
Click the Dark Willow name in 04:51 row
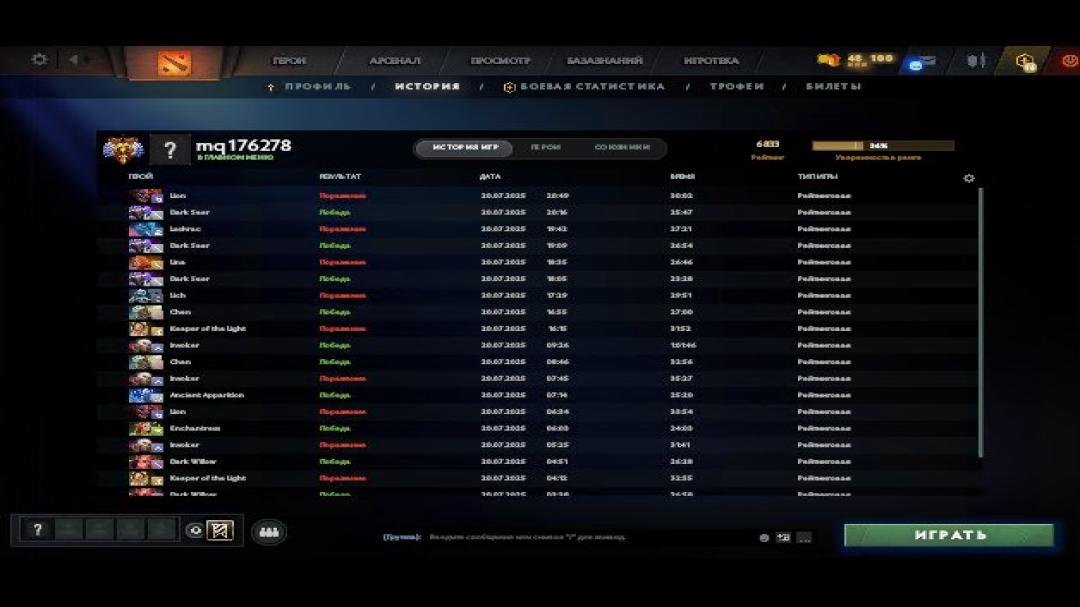pyautogui.click(x=193, y=462)
